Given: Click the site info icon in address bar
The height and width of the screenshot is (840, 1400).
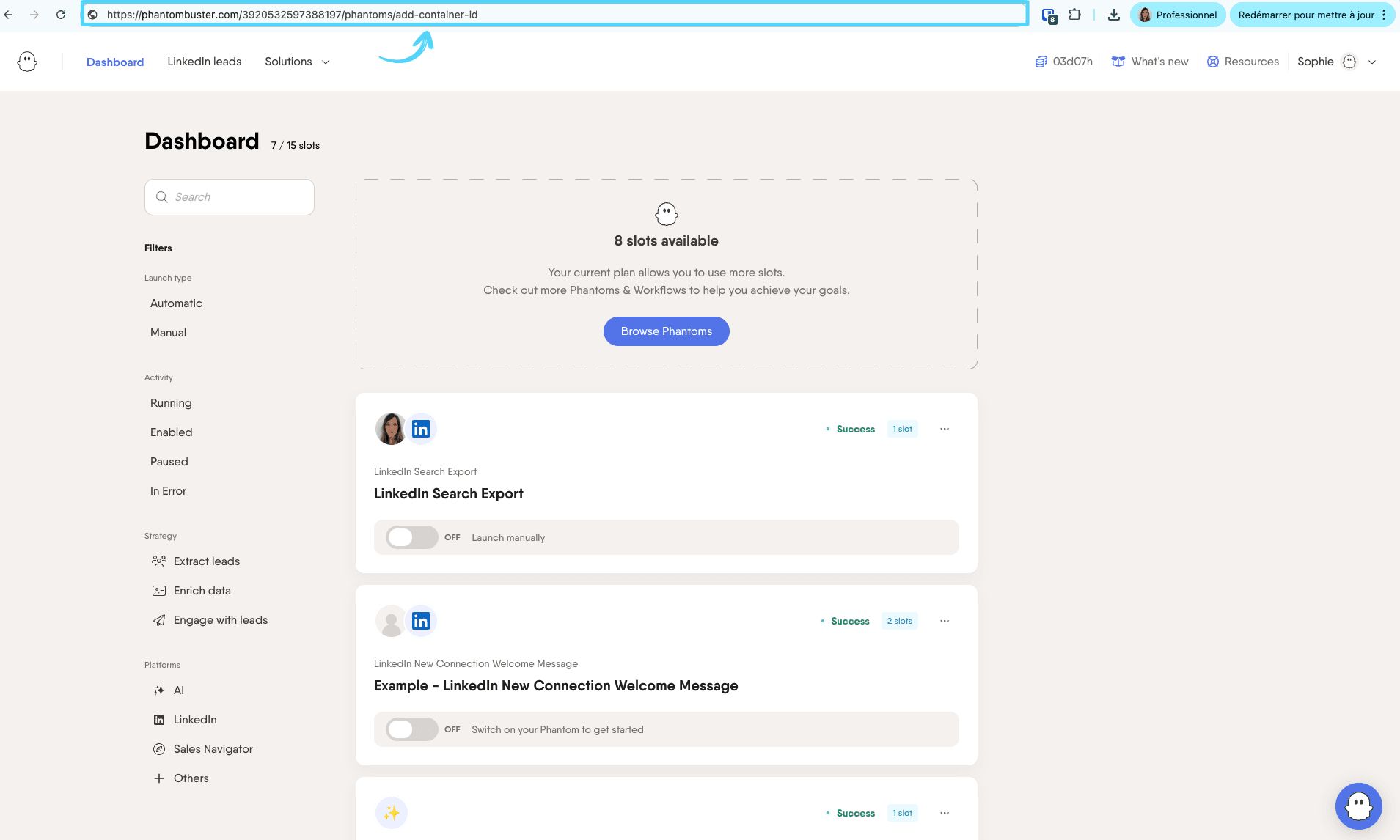Looking at the screenshot, I should pyautogui.click(x=92, y=15).
